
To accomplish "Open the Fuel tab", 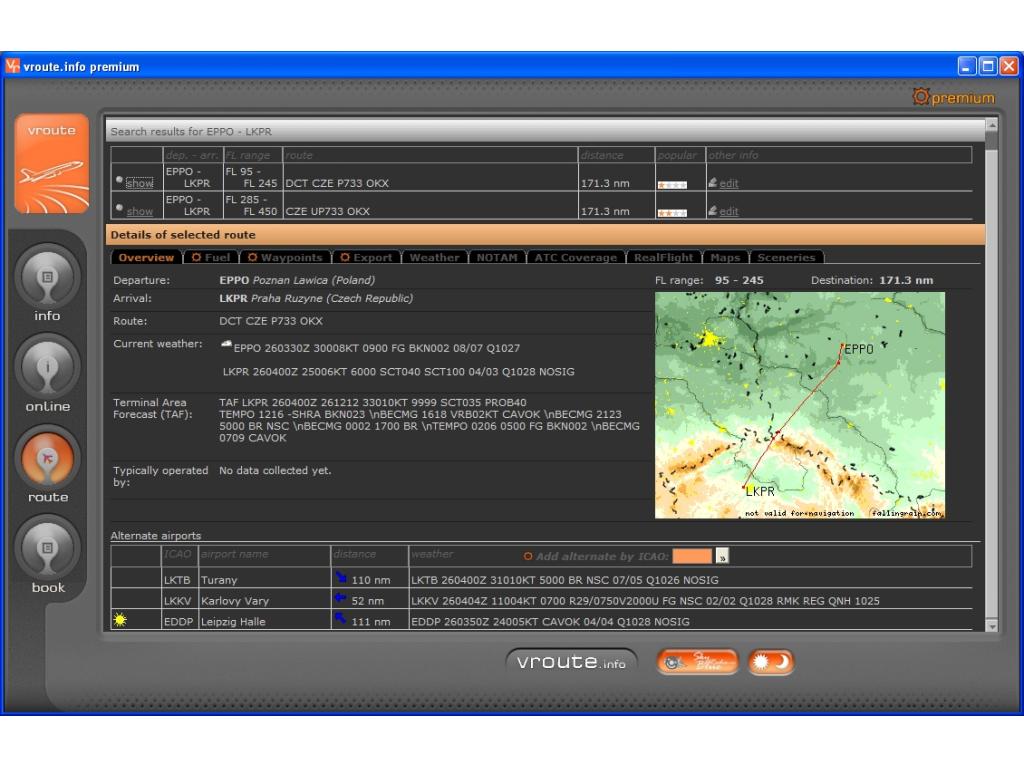I will point(211,257).
